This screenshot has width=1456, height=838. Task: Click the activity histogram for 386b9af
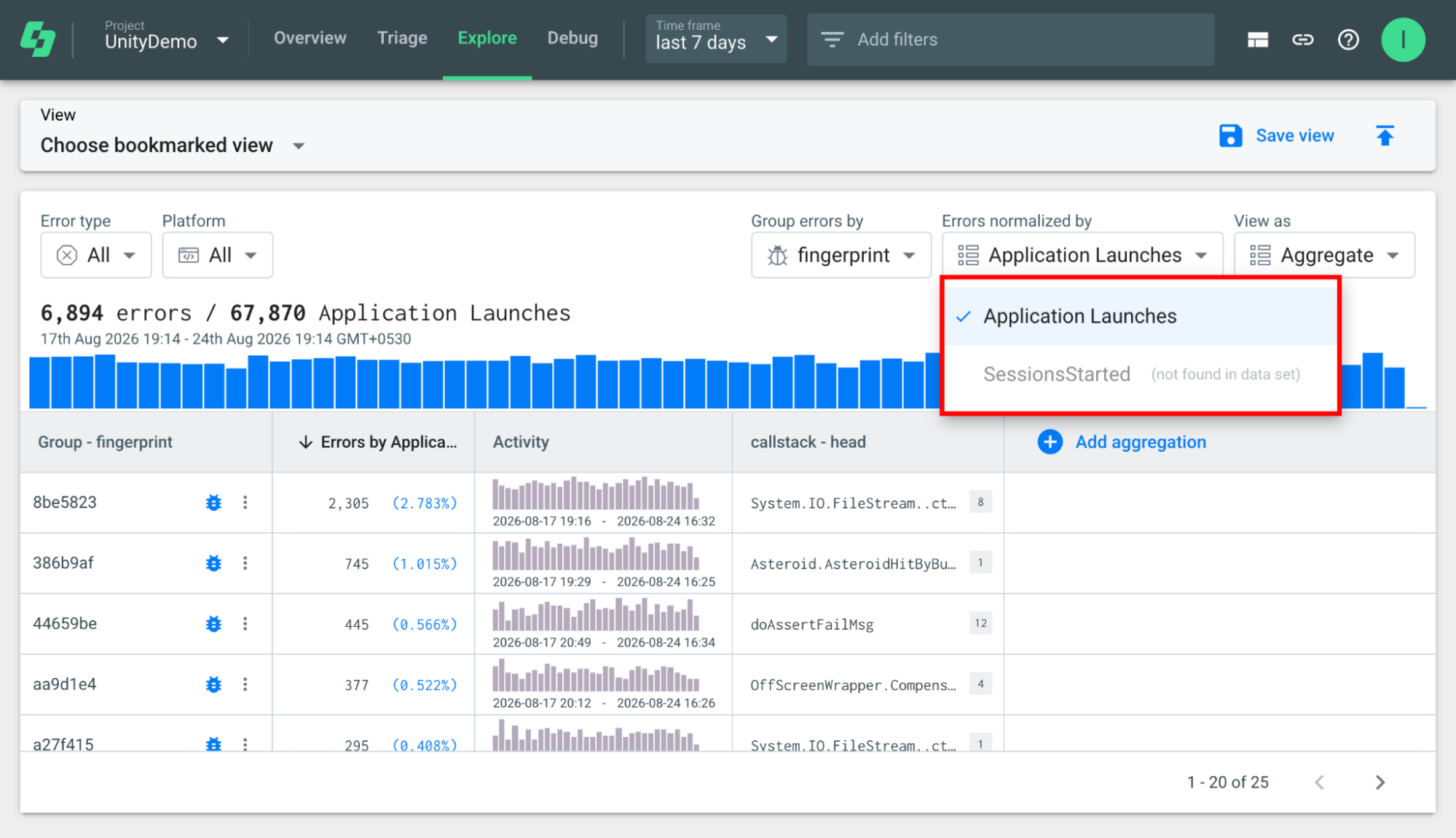point(596,554)
